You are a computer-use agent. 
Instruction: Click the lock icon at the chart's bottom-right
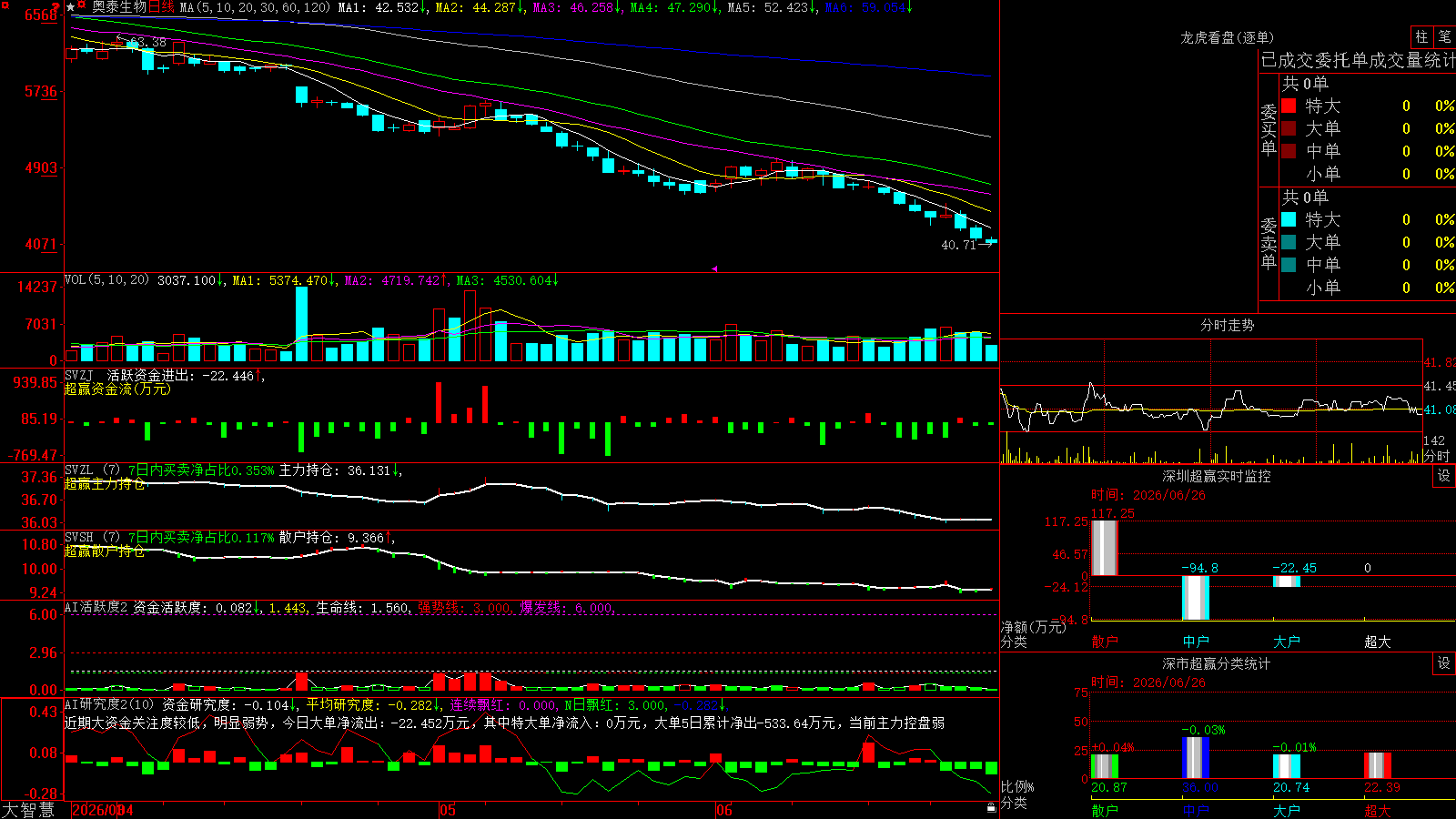[991, 807]
